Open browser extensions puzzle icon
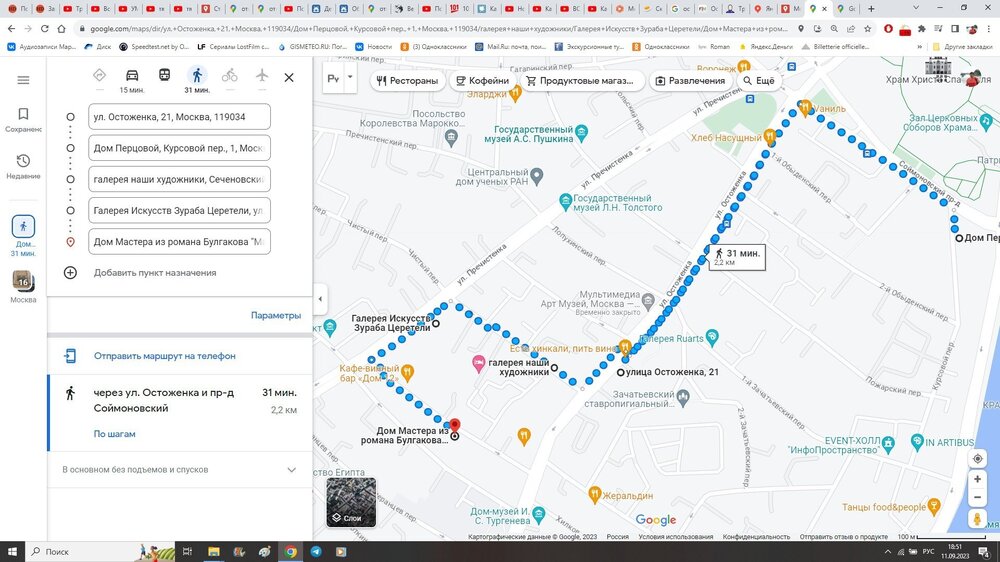Image resolution: width=1000 pixels, height=562 pixels. (922, 29)
